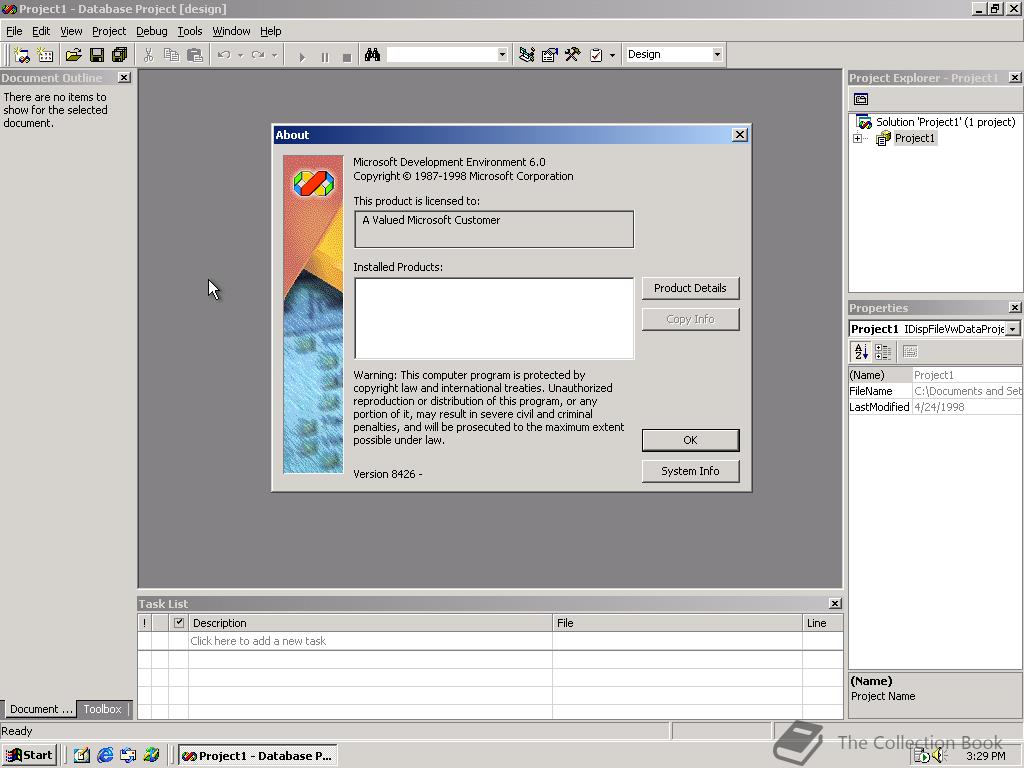Click the Save floppy disk icon
This screenshot has width=1024, height=768.
coord(97,55)
